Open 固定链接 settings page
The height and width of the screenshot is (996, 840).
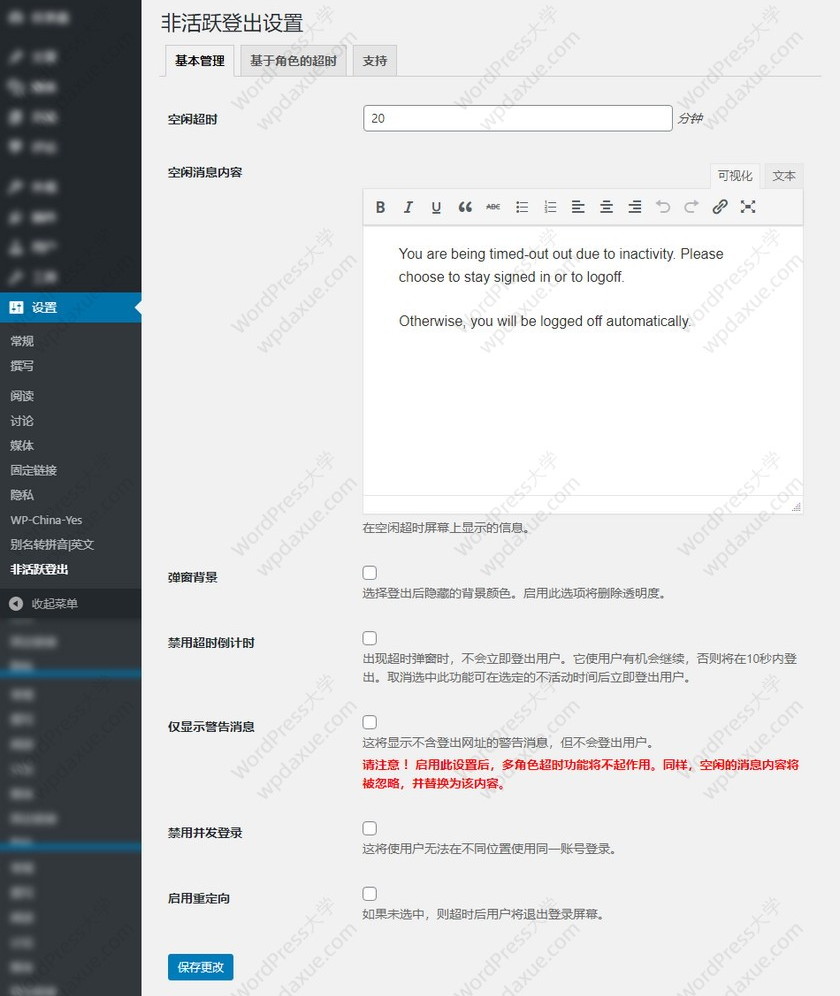34,470
